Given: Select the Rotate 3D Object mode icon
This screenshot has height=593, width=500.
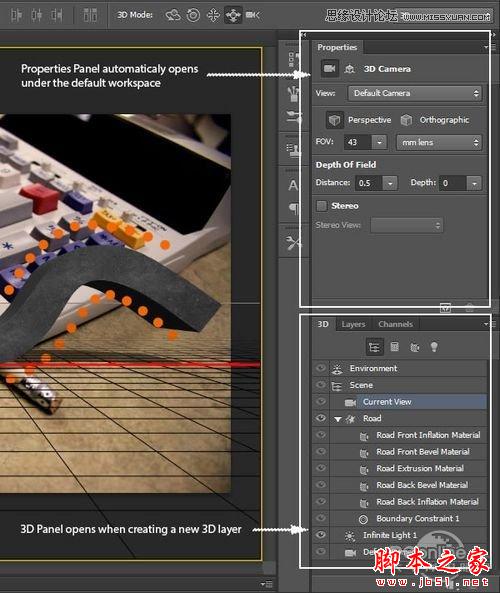Looking at the screenshot, I should tap(173, 15).
